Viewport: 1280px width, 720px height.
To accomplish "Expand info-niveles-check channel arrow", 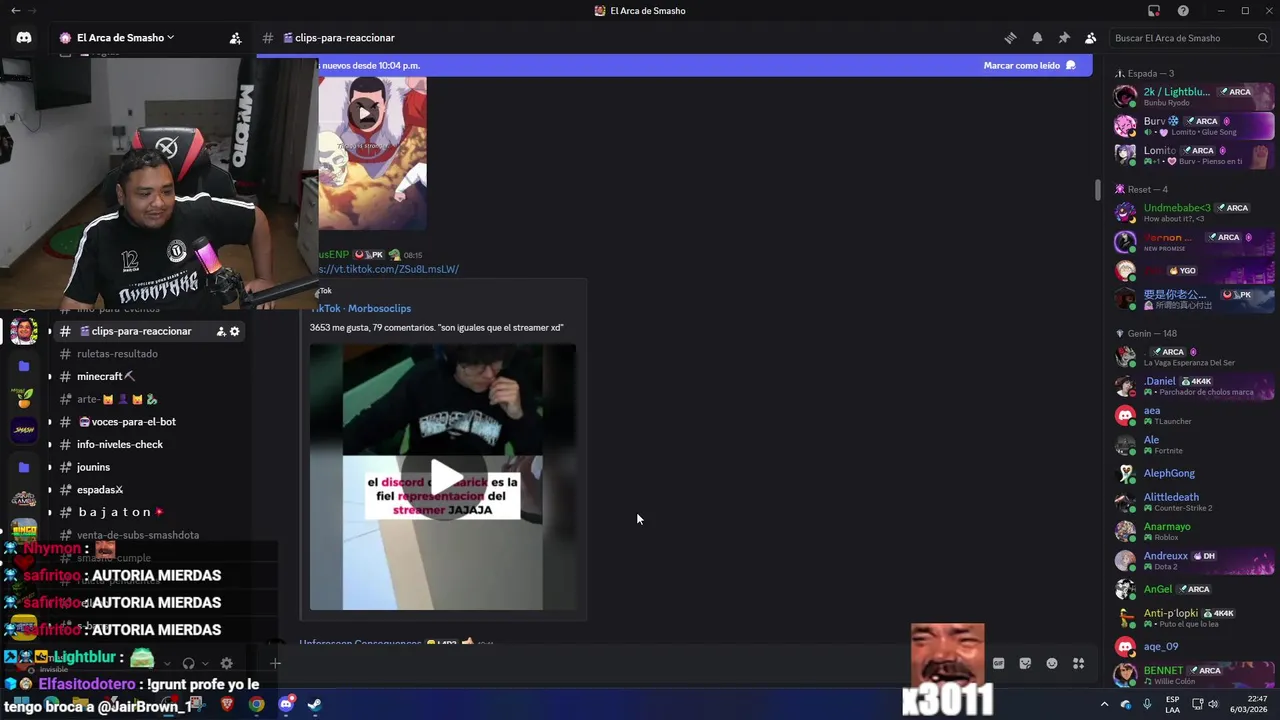I will pyautogui.click(x=50, y=445).
